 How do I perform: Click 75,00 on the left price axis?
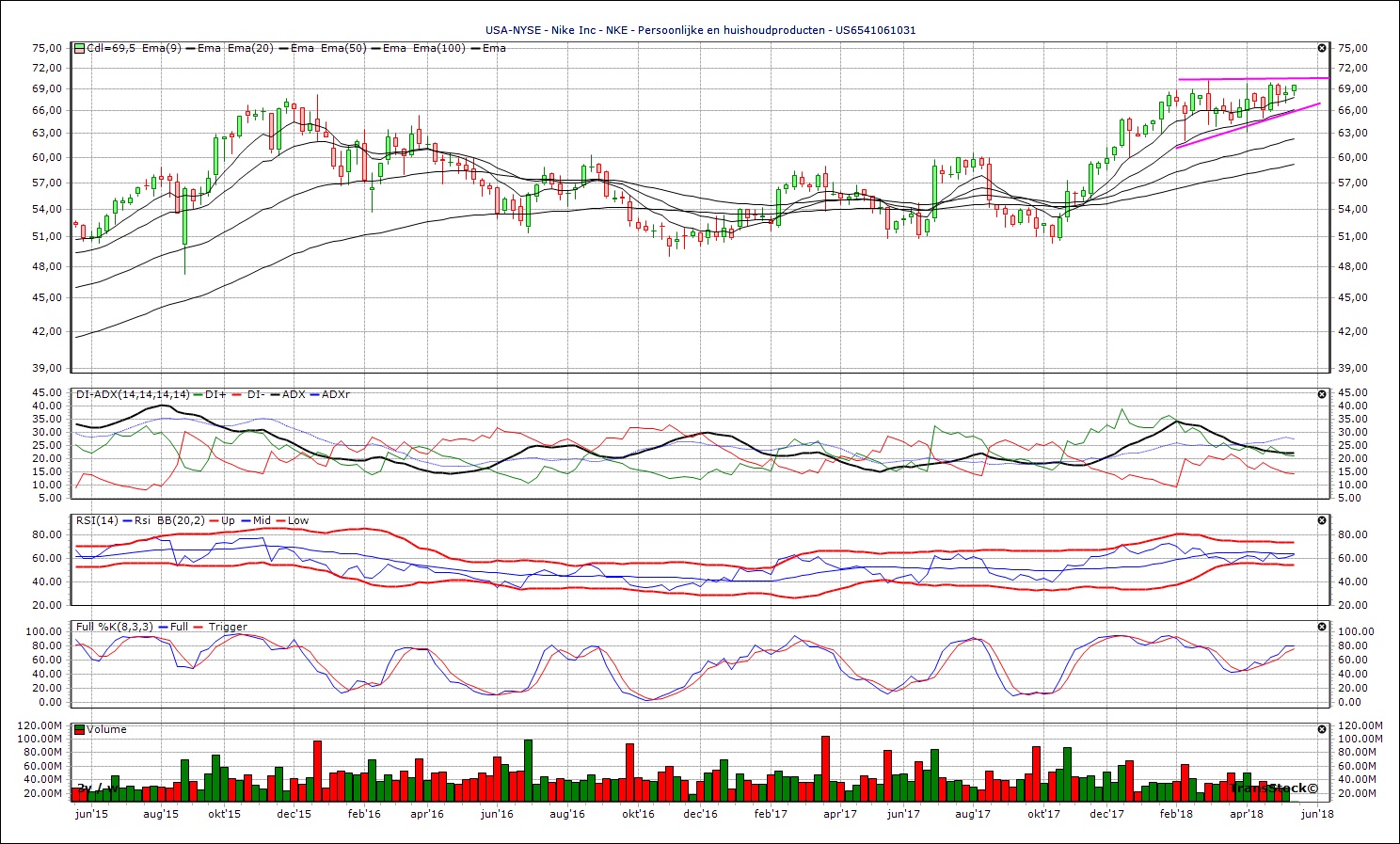46,48
